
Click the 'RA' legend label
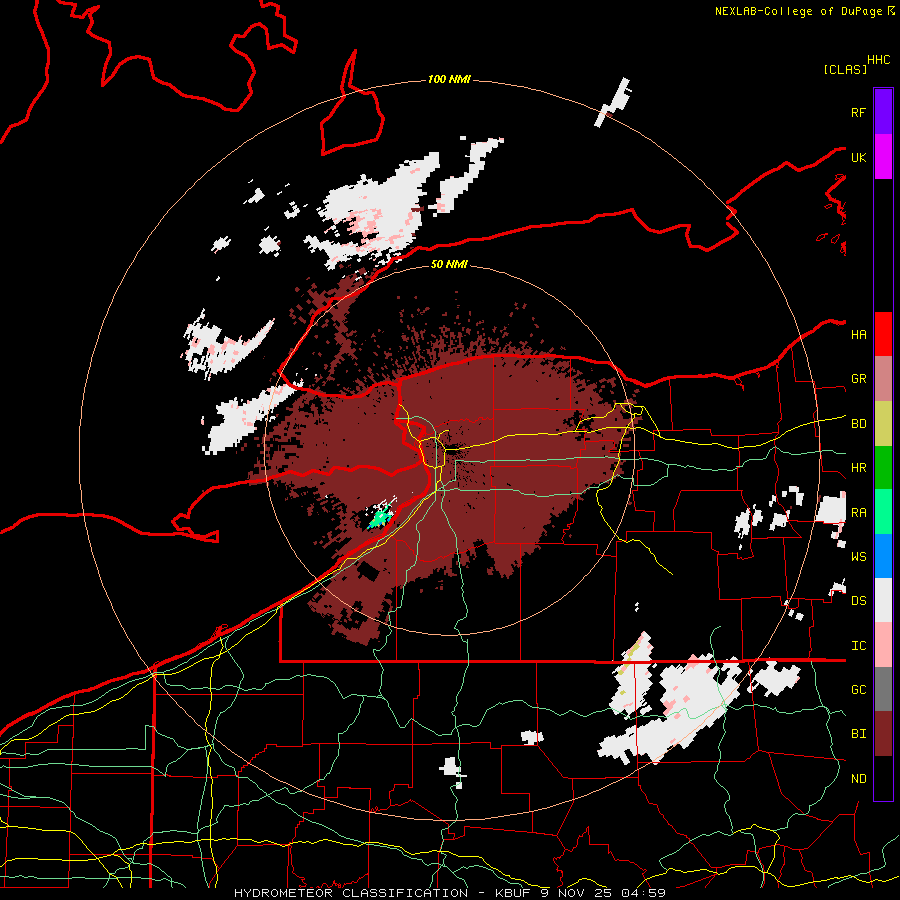858,512
